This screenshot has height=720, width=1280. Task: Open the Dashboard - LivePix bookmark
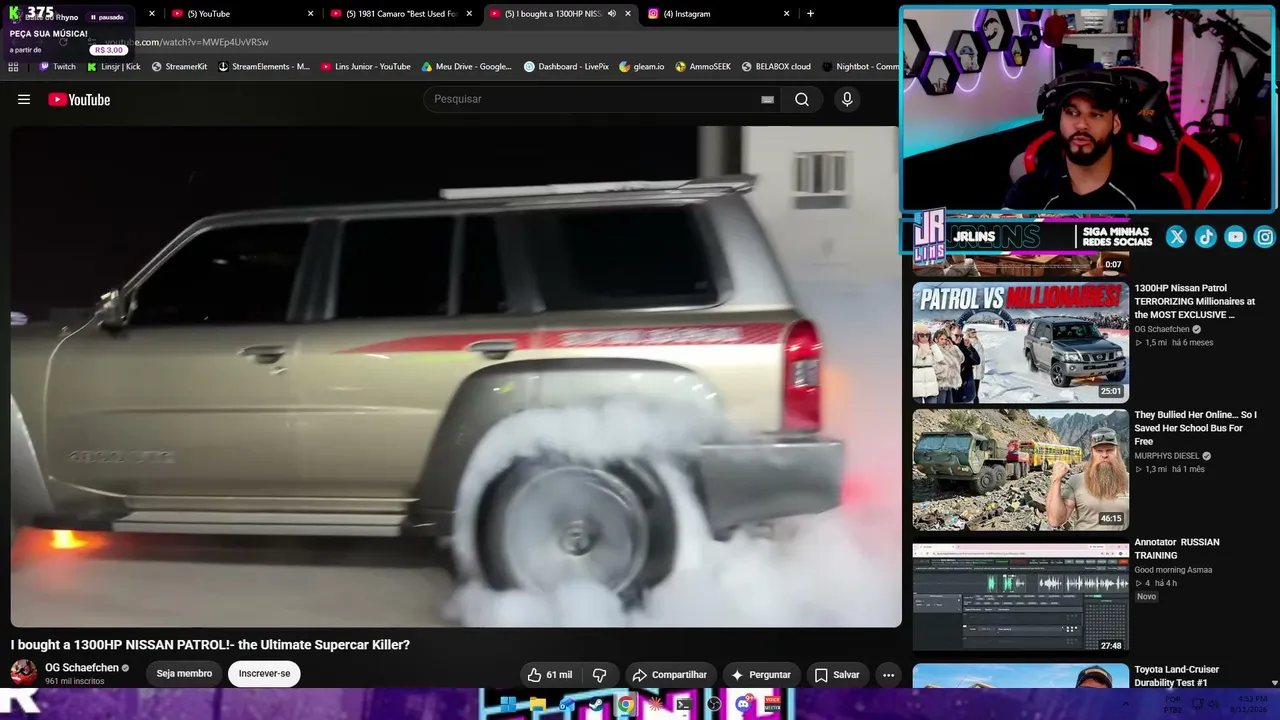(566, 67)
